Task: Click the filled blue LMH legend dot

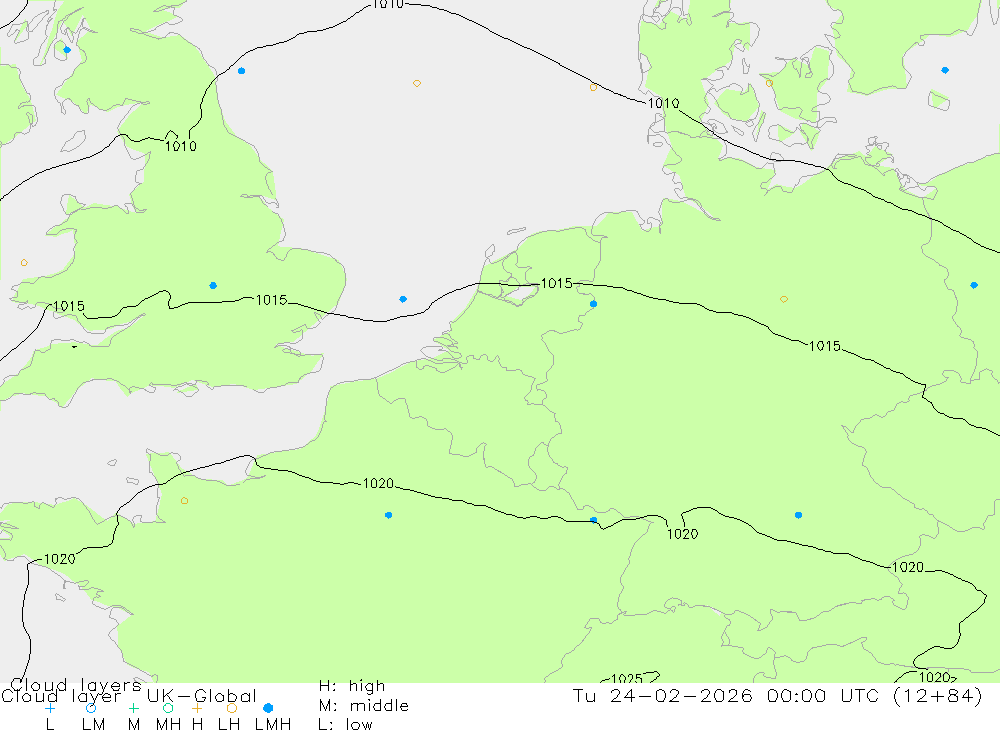Action: coord(268,708)
